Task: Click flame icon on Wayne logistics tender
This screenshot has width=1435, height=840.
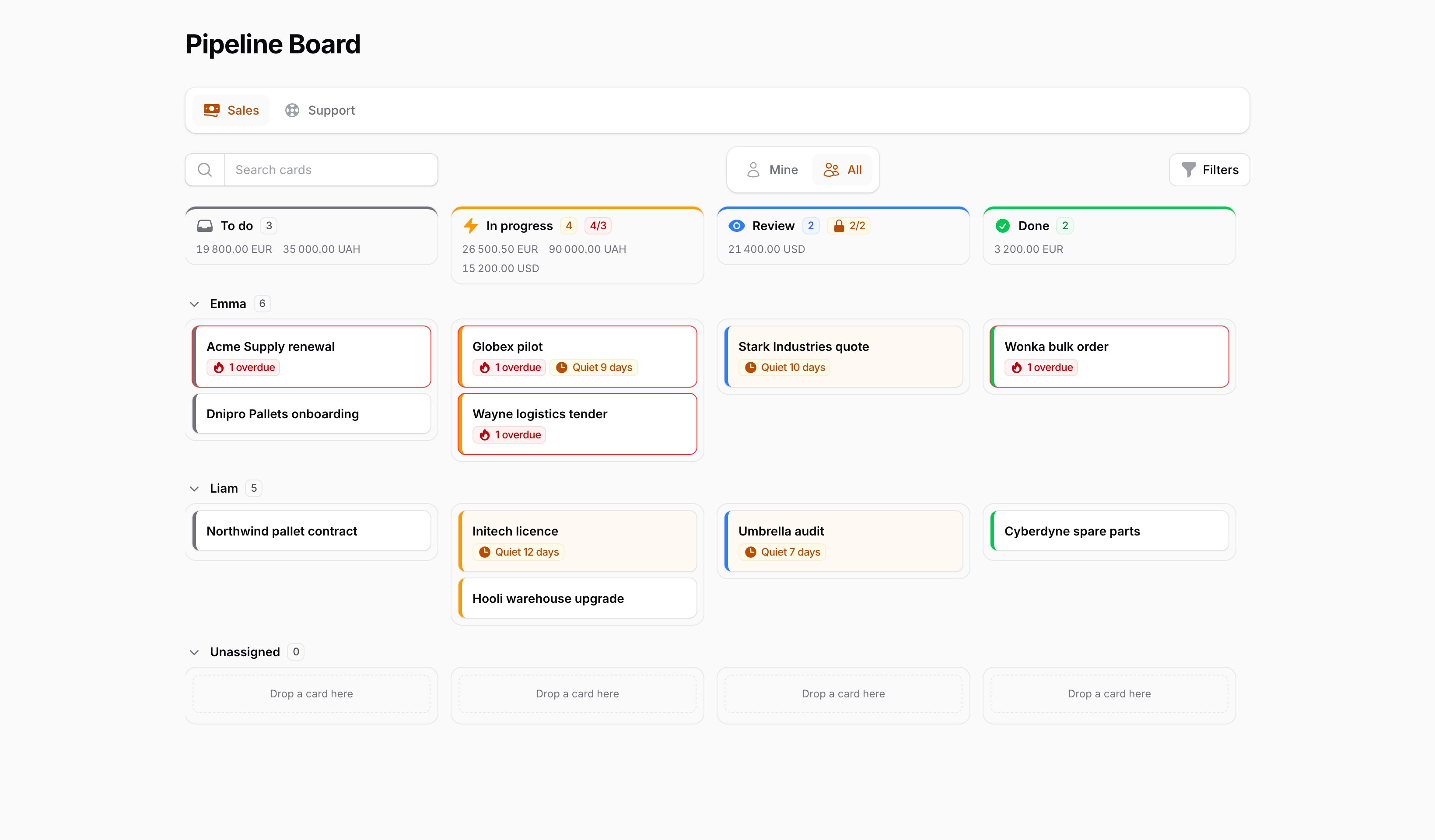Action: click(x=485, y=435)
